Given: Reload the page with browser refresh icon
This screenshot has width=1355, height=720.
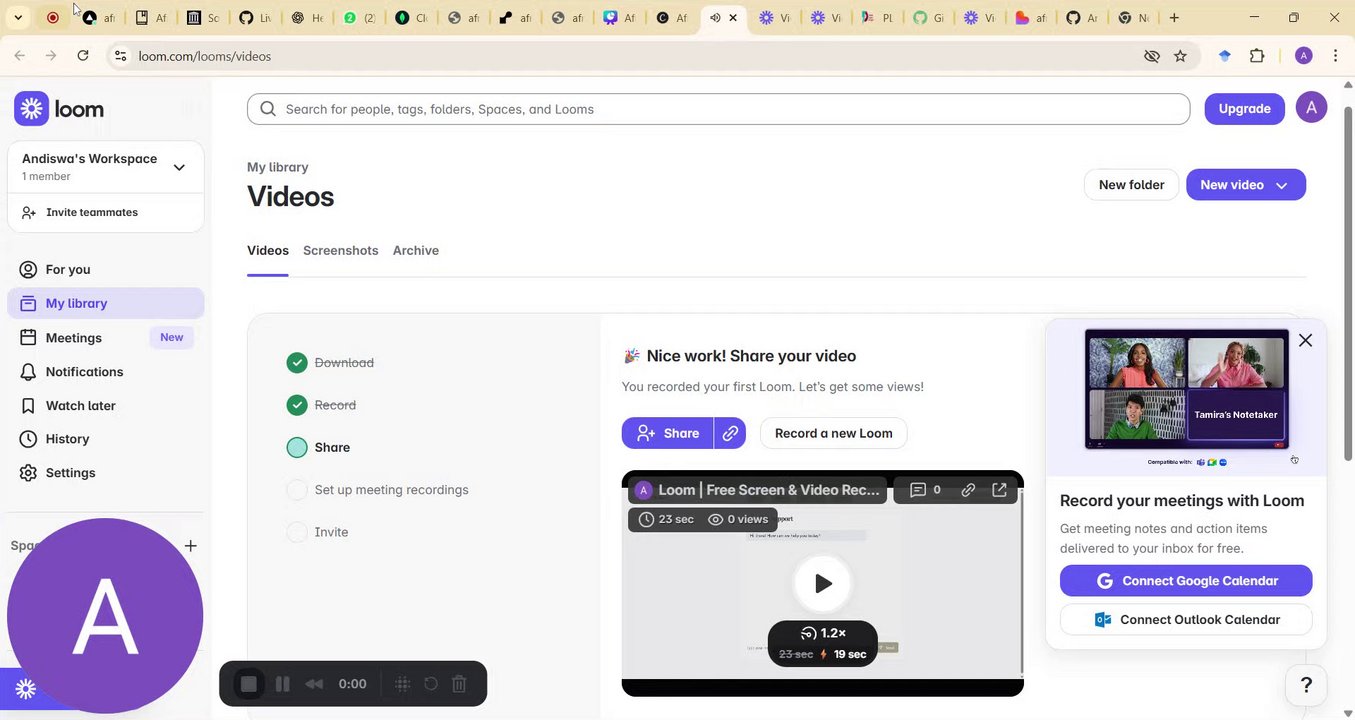Looking at the screenshot, I should click(x=83, y=56).
